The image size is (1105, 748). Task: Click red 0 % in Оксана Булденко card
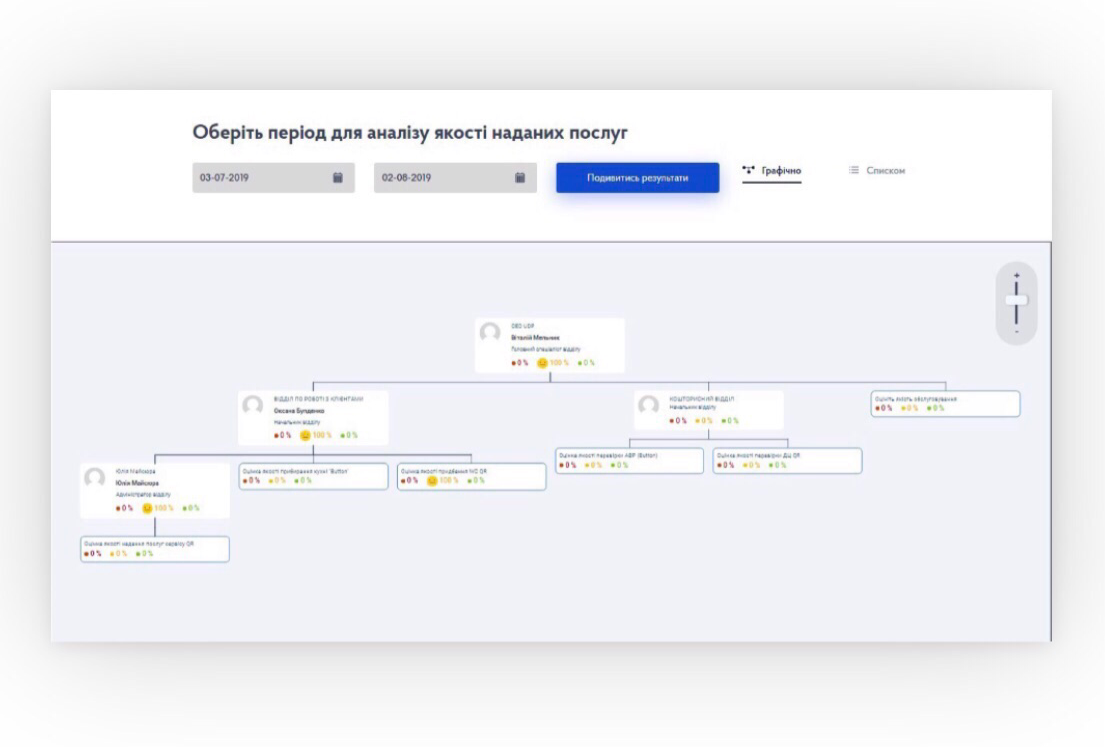[283, 436]
